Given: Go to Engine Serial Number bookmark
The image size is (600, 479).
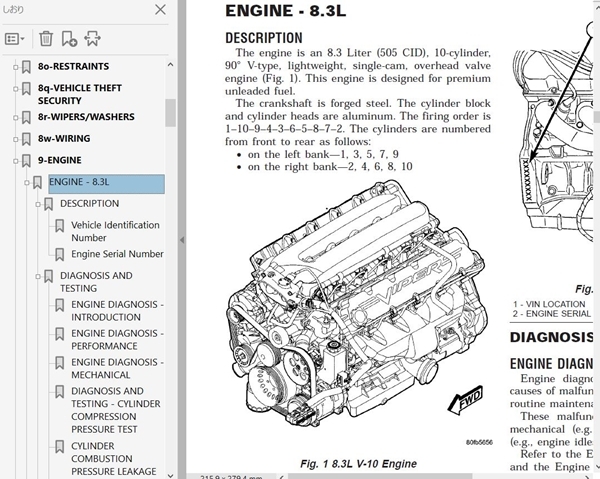Looking at the screenshot, I should coord(117,254).
